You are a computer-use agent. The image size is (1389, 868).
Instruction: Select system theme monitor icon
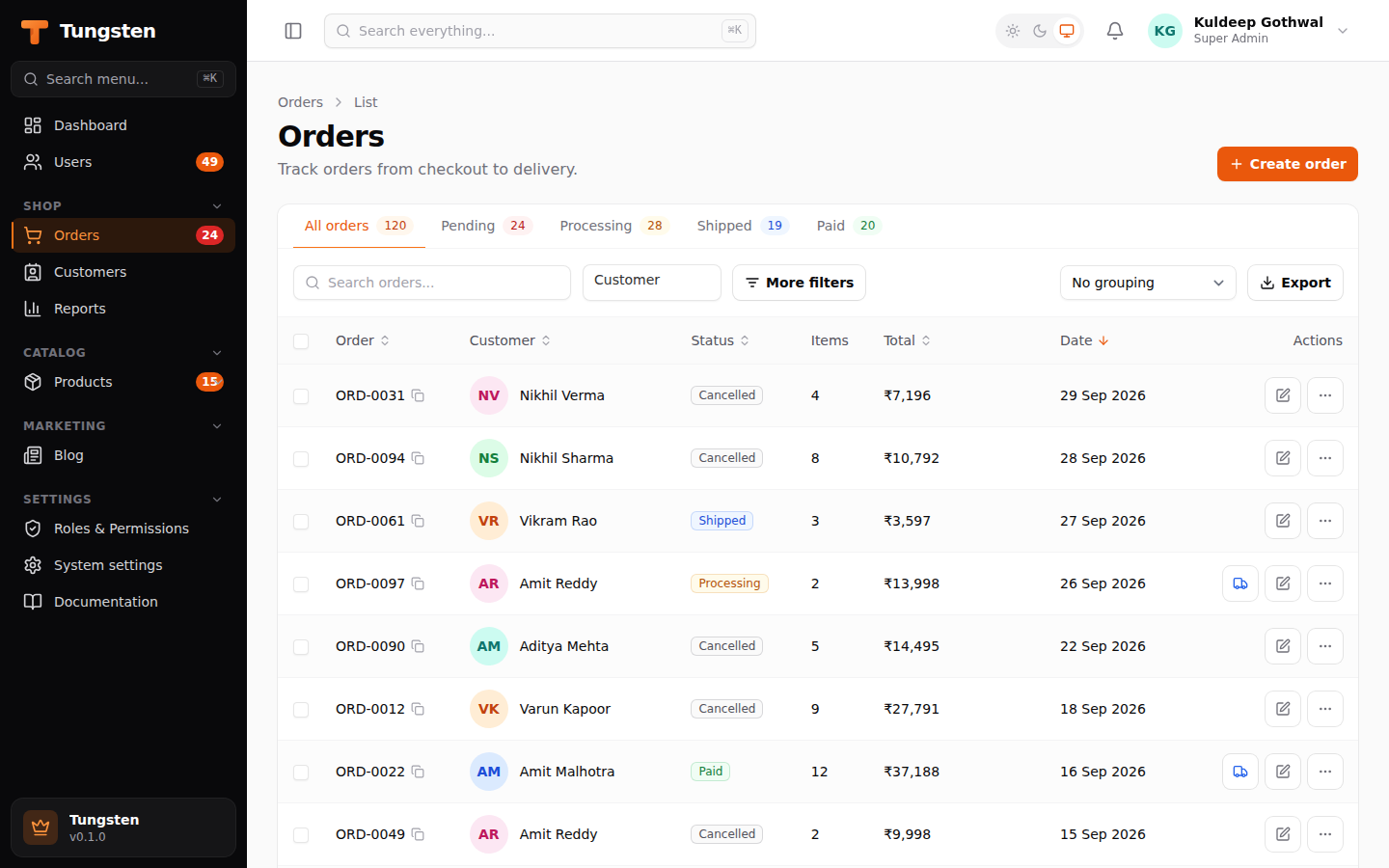coord(1067,31)
